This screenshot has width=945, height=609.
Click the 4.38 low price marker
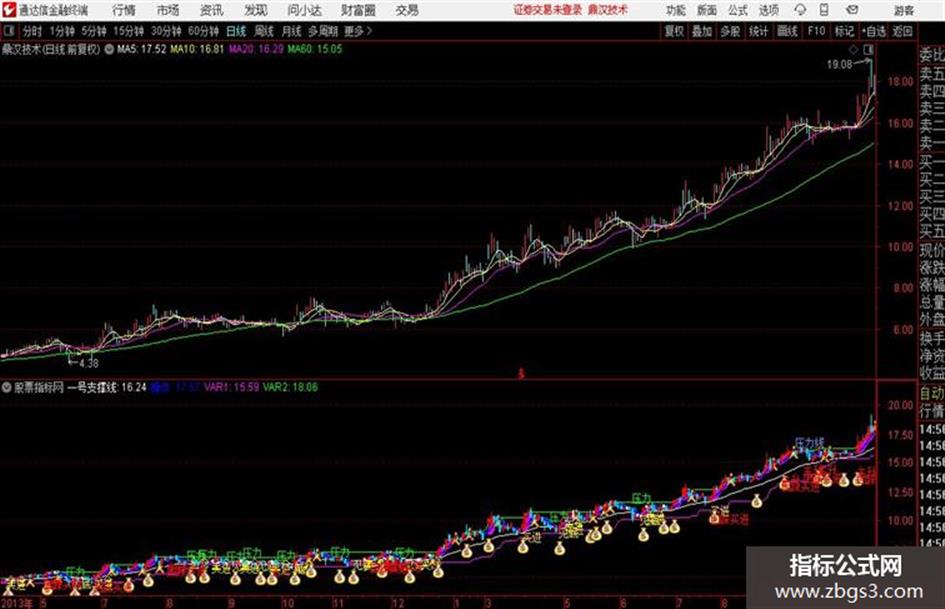click(89, 363)
